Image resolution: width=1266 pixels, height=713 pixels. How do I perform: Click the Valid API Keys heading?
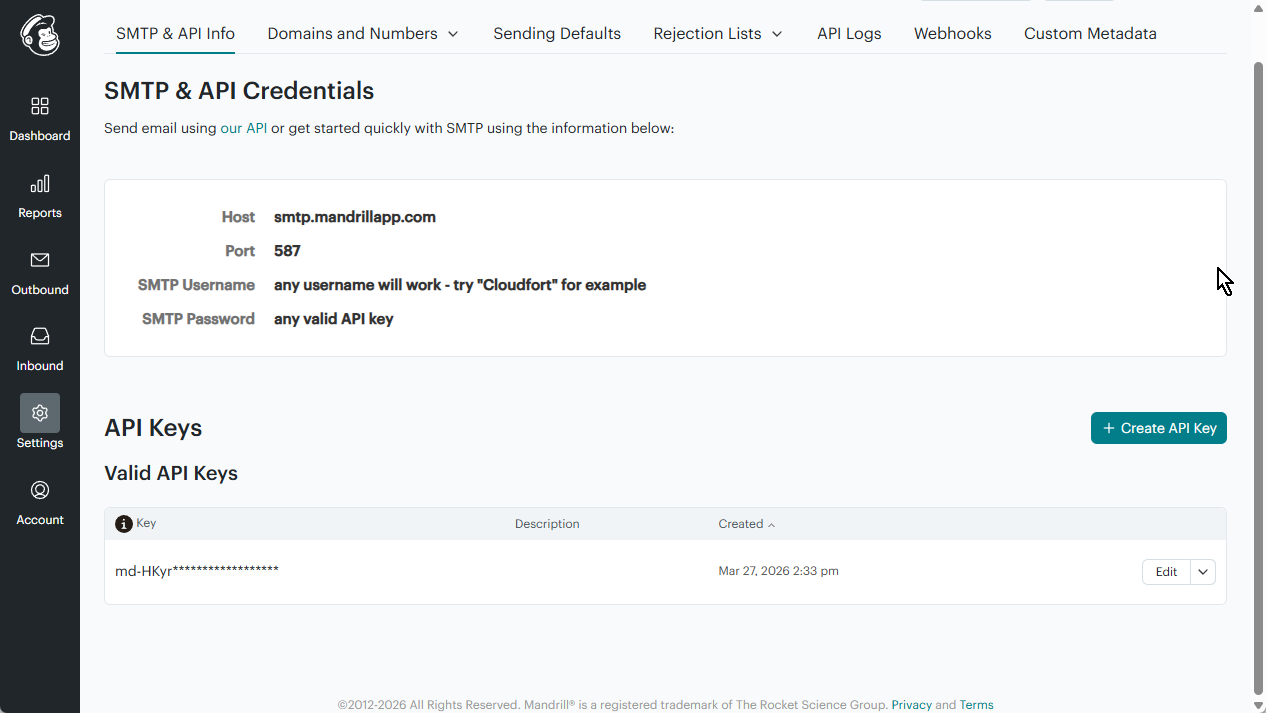point(171,473)
